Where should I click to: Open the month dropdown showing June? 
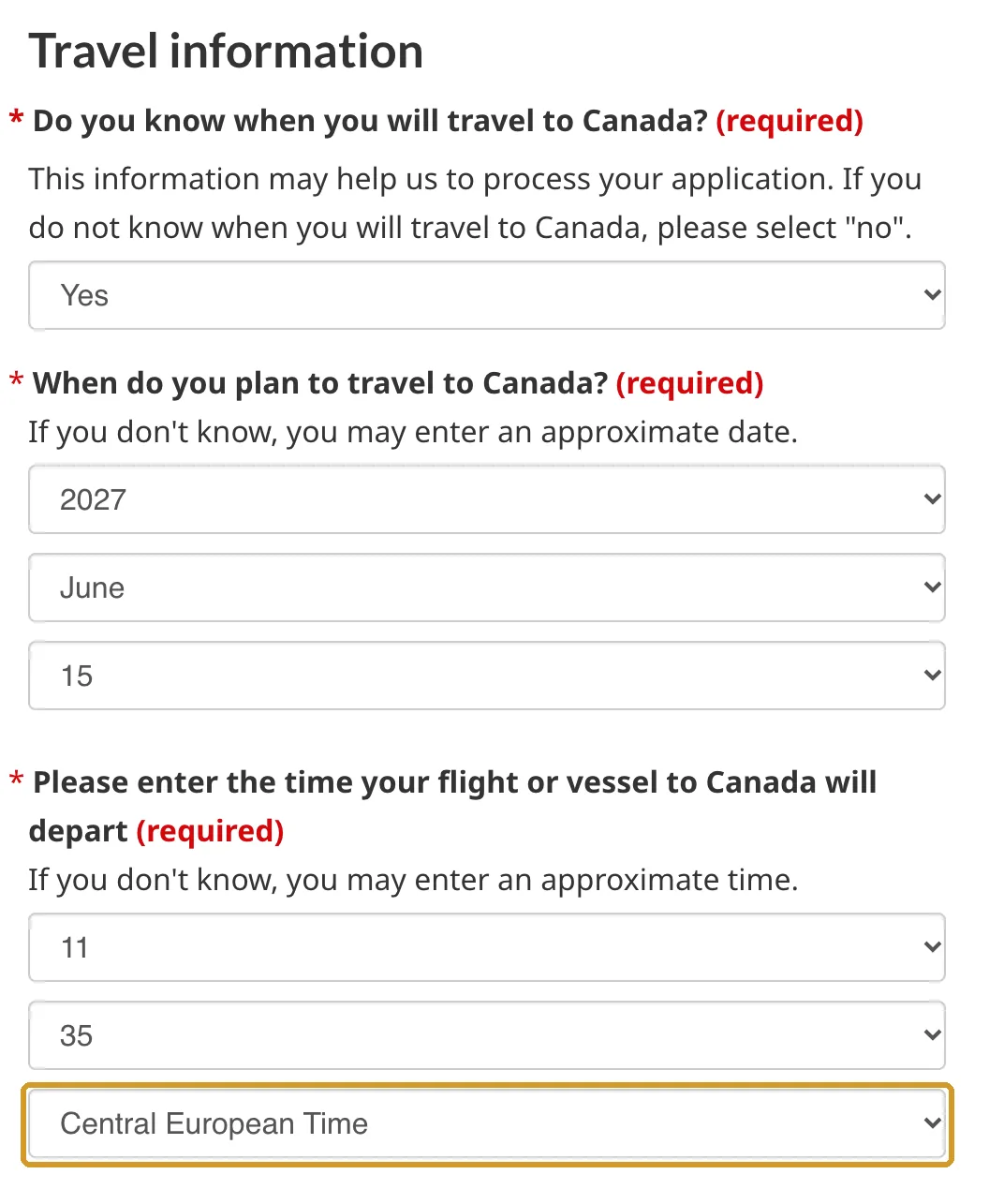point(486,587)
